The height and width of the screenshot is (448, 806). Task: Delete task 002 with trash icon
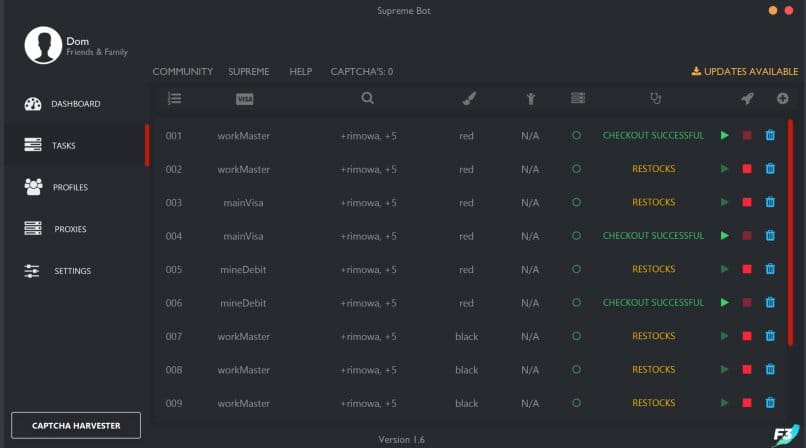pyautogui.click(x=770, y=169)
